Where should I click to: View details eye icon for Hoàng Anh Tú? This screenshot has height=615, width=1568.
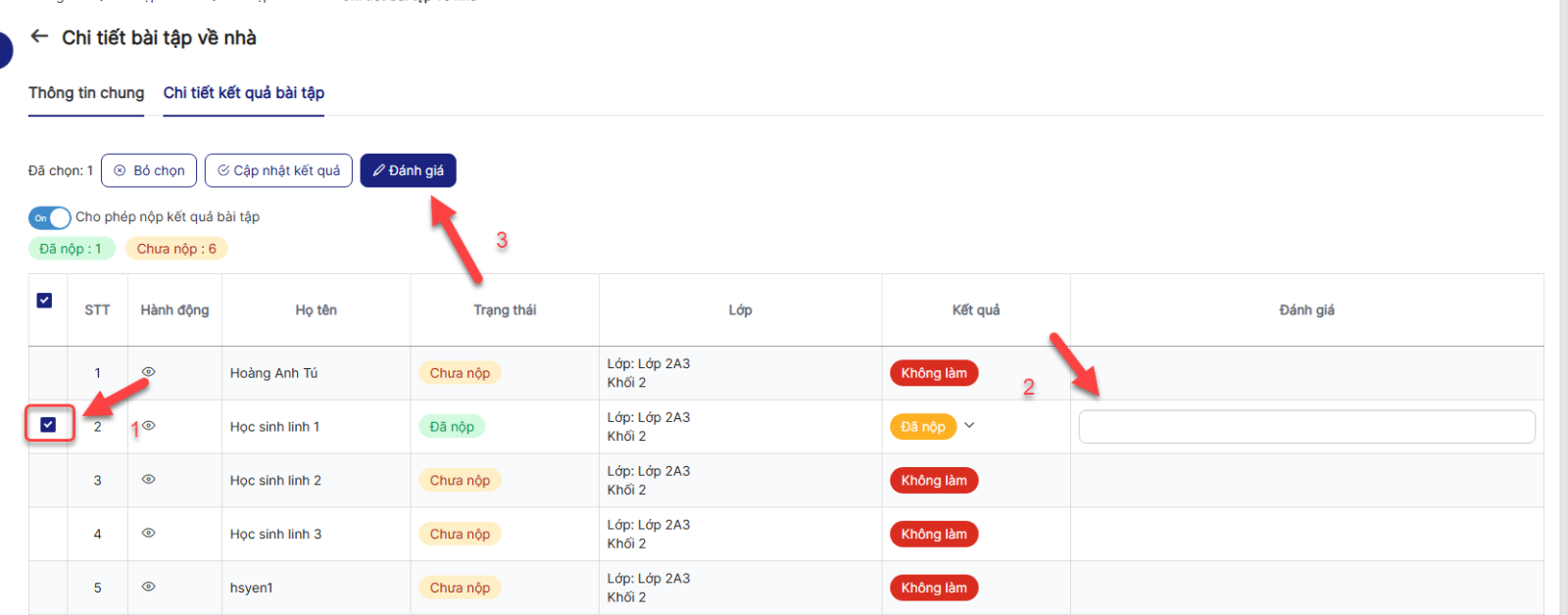(x=149, y=372)
